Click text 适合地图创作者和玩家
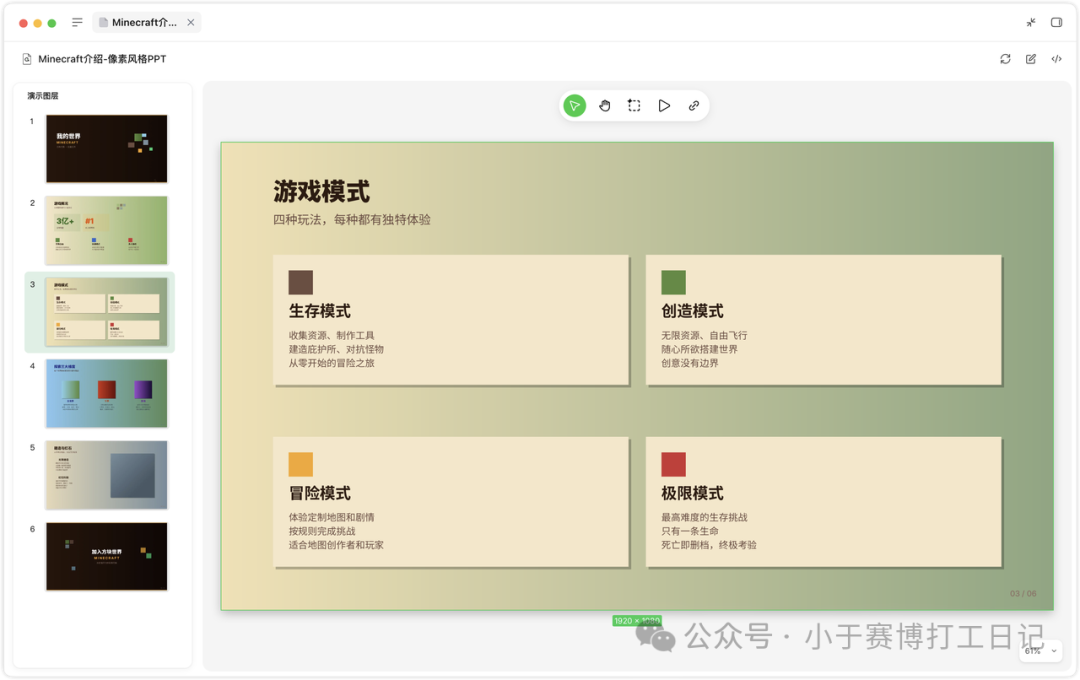The image size is (1080, 680). coord(336,545)
